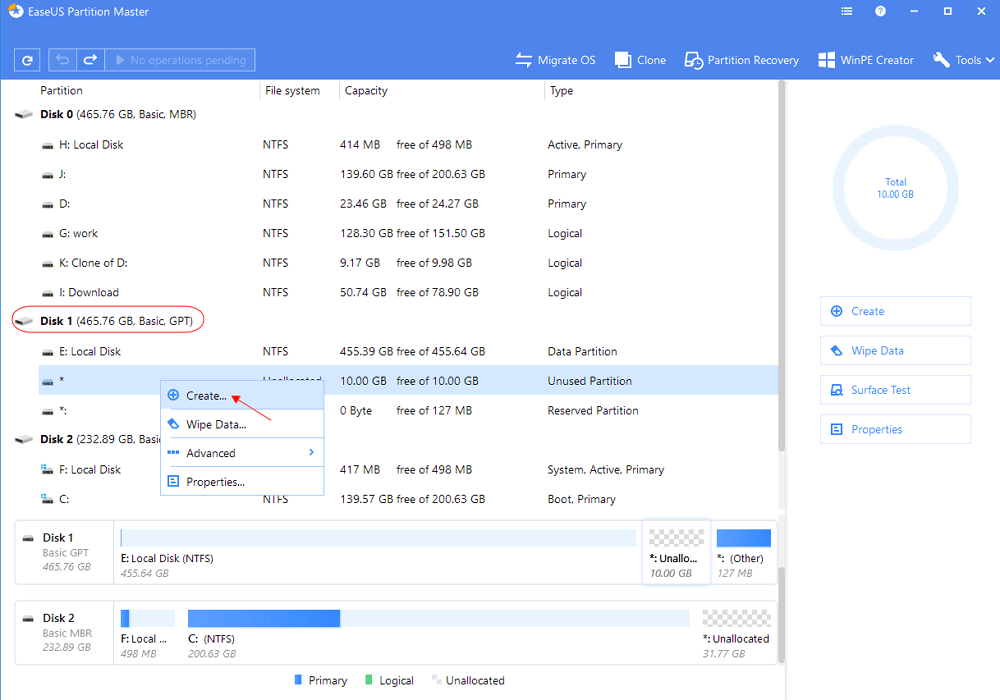Select the G: work partition
Screen dimensions: 1000x700
(408, 233)
